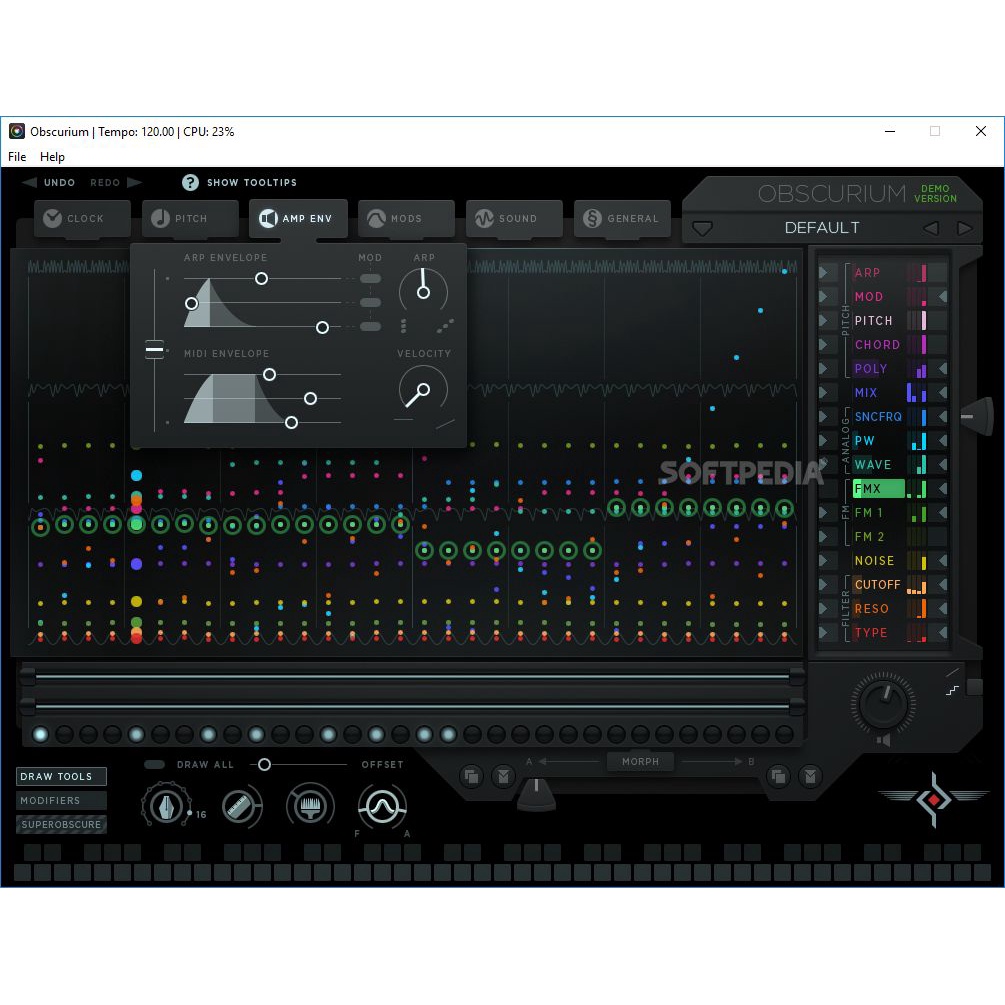The image size is (1005, 1005).
Task: Toggle the first step light button
Action: (40, 735)
